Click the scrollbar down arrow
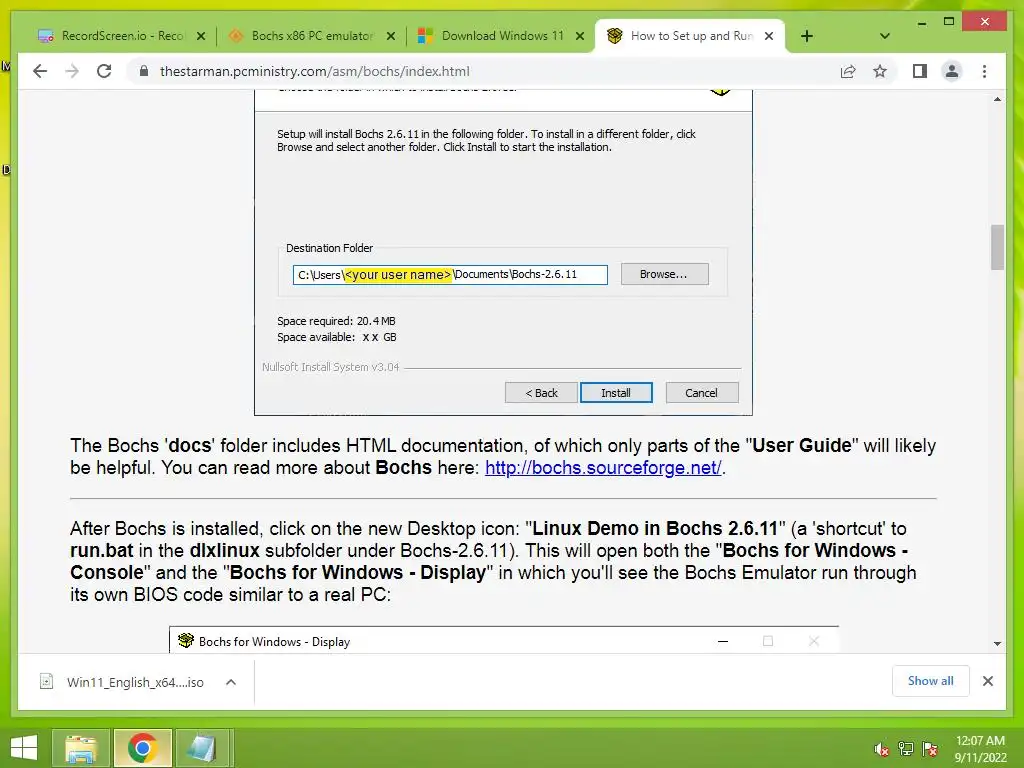This screenshot has width=1024, height=768. pyautogui.click(x=997, y=643)
